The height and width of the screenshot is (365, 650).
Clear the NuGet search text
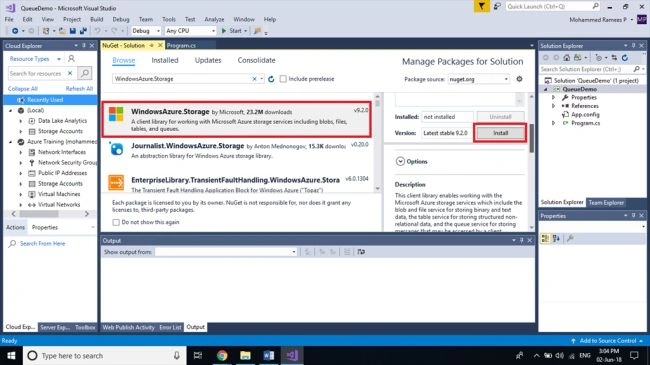[254, 79]
